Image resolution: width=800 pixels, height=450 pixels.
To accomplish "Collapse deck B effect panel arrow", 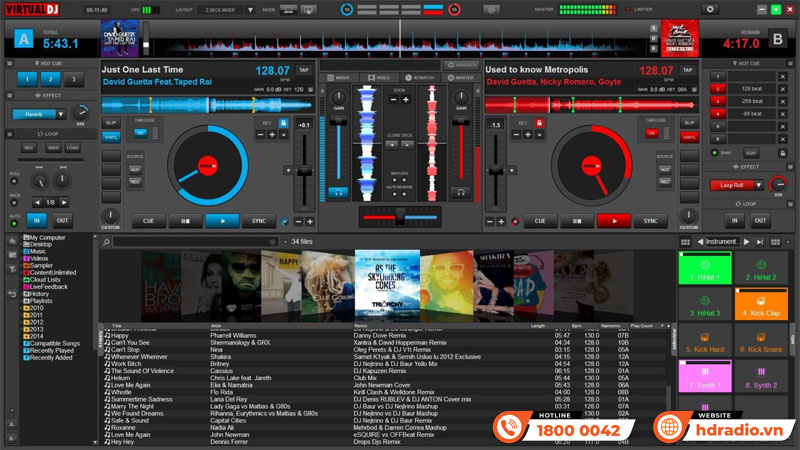I will pyautogui.click(x=790, y=167).
